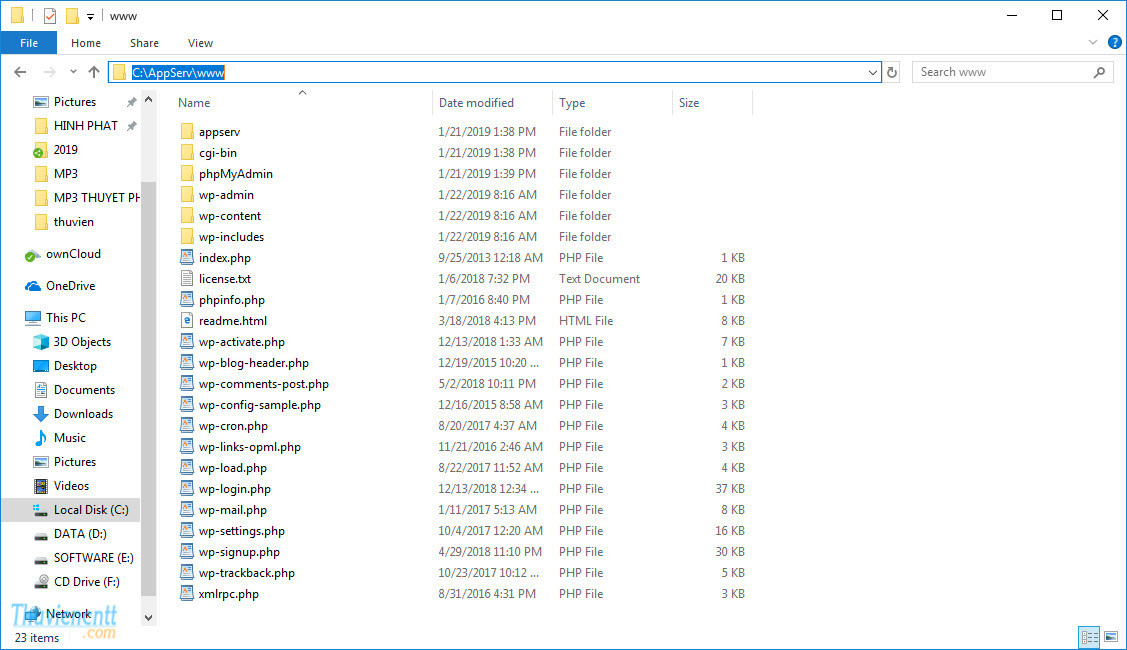Image resolution: width=1127 pixels, height=650 pixels.
Task: Open Help with the question mark icon
Action: [x=1115, y=42]
